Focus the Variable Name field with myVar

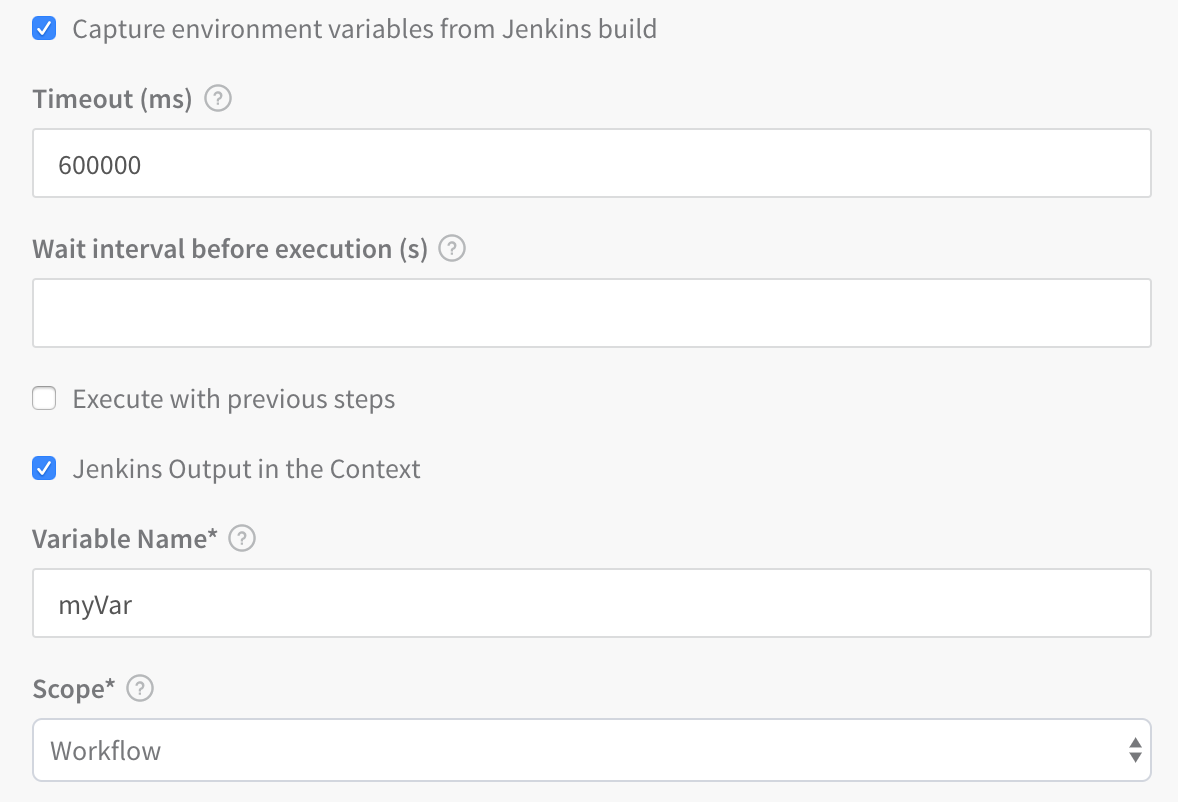[592, 603]
